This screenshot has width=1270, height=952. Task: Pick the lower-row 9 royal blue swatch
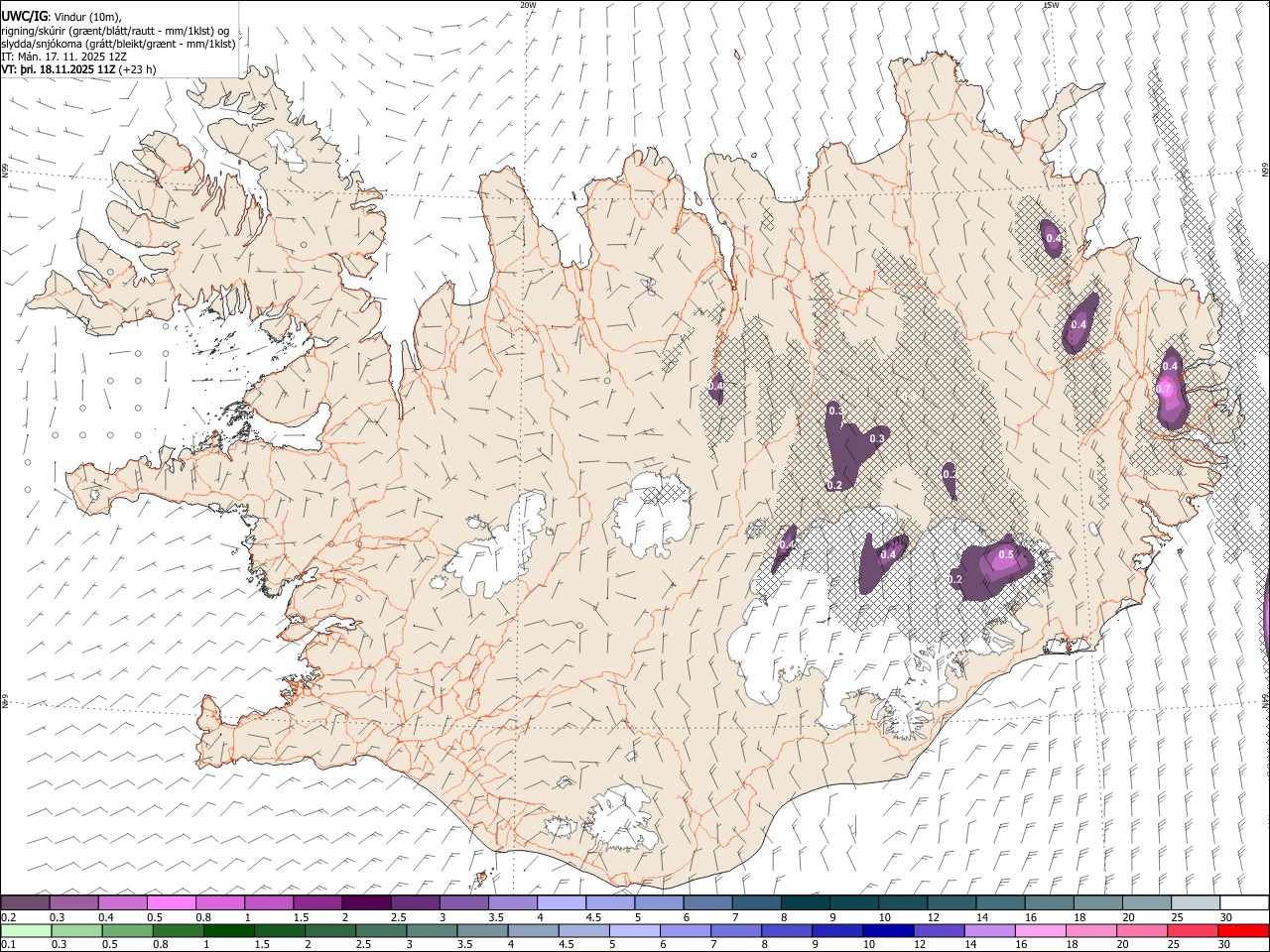(836, 931)
